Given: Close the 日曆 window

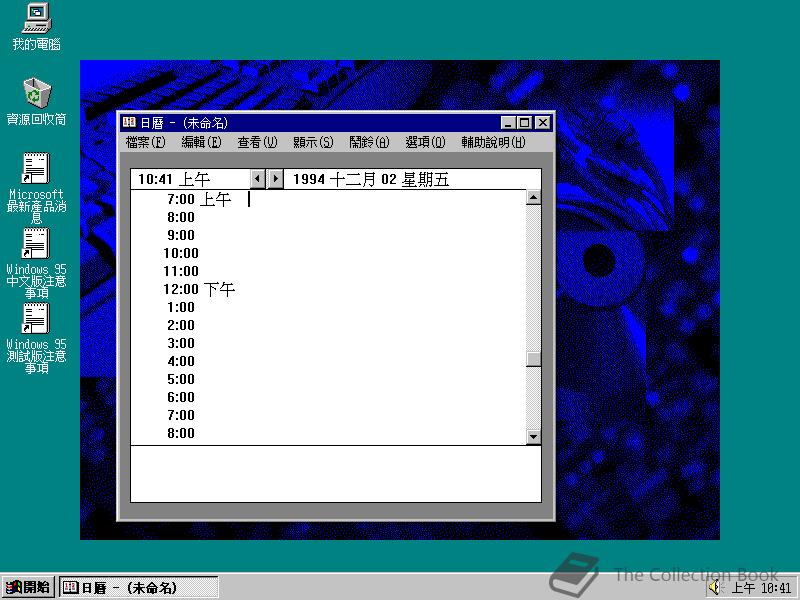Looking at the screenshot, I should (543, 122).
